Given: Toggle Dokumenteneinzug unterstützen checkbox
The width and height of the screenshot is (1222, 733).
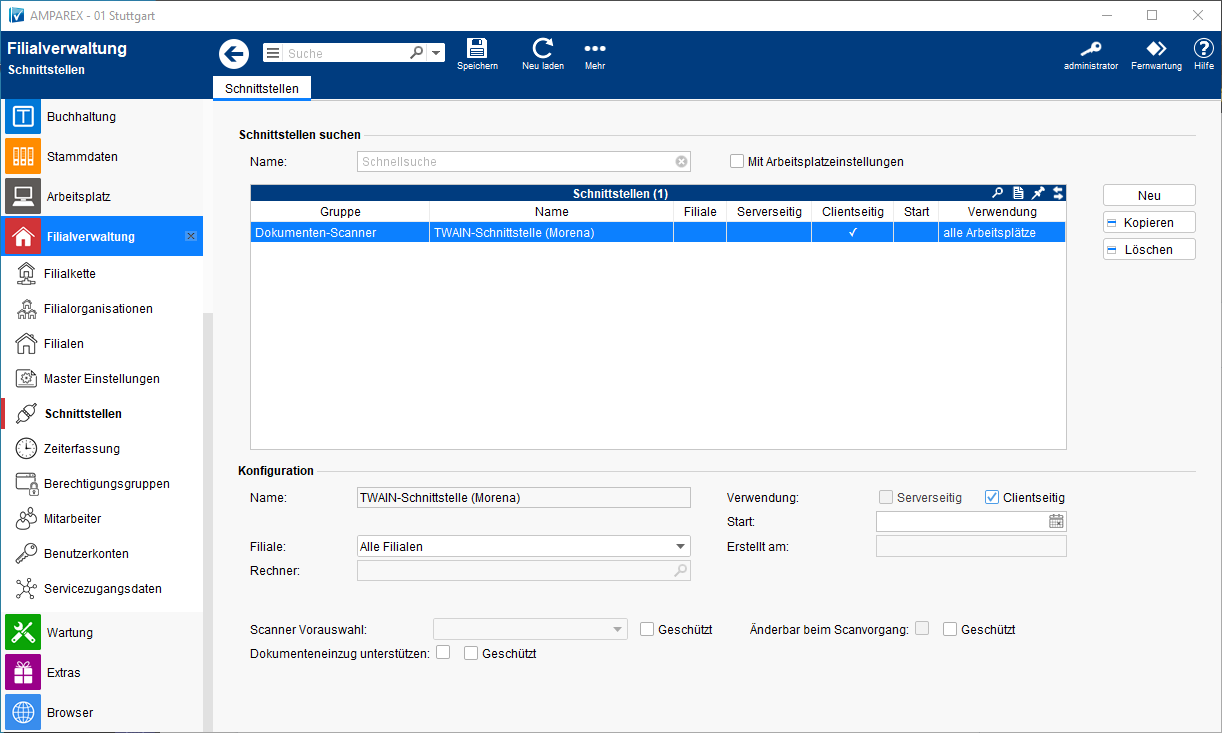Looking at the screenshot, I should coord(443,653).
